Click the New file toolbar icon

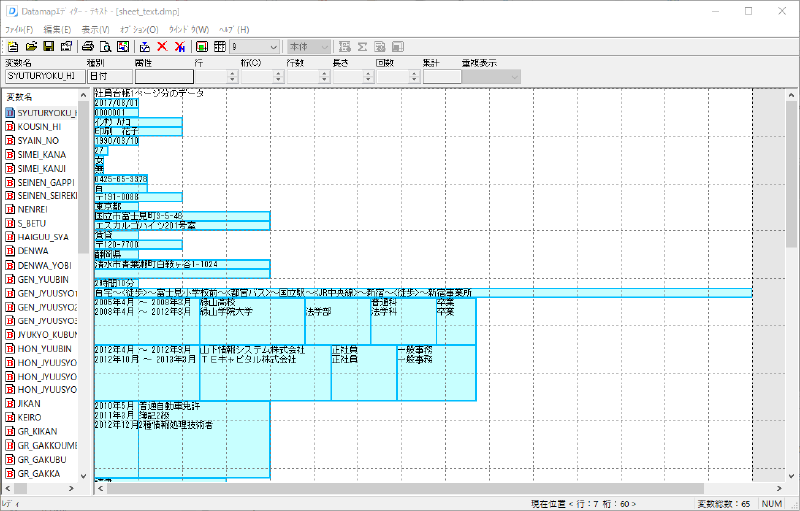pyautogui.click(x=13, y=47)
